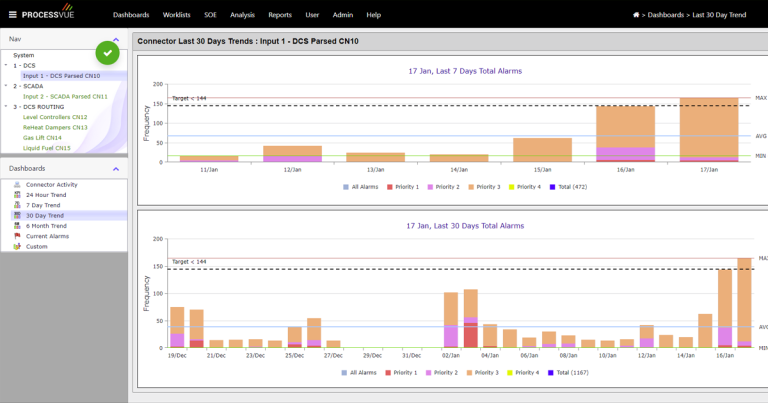Open the Admin menu
The width and height of the screenshot is (768, 403).
(x=343, y=15)
